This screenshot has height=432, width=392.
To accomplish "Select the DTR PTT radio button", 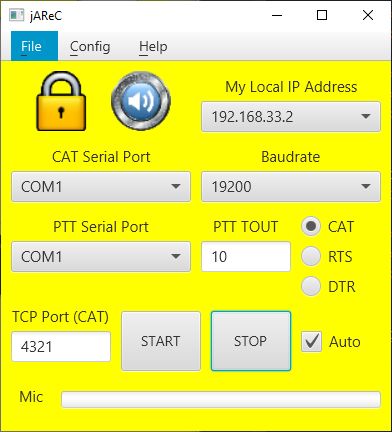I will pos(311,286).
